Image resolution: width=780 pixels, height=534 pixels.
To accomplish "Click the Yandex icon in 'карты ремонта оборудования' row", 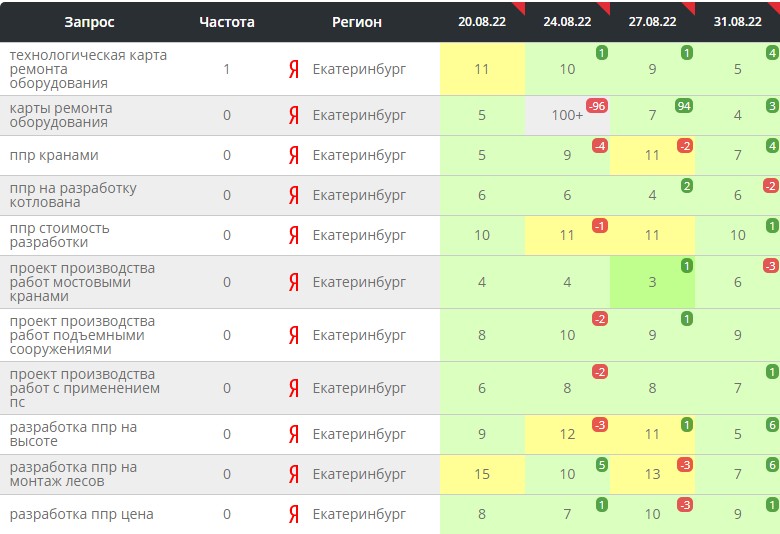I will (294, 115).
